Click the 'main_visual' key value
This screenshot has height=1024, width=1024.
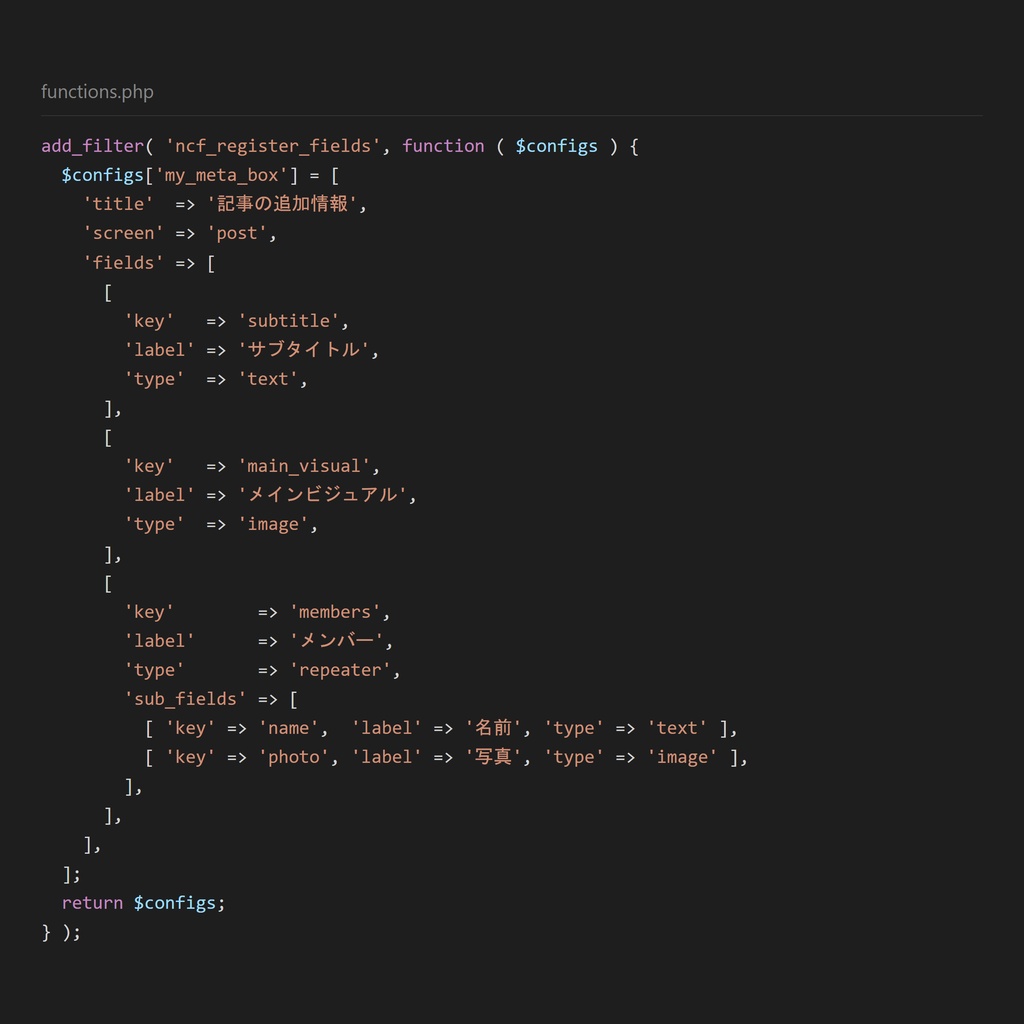(x=304, y=466)
